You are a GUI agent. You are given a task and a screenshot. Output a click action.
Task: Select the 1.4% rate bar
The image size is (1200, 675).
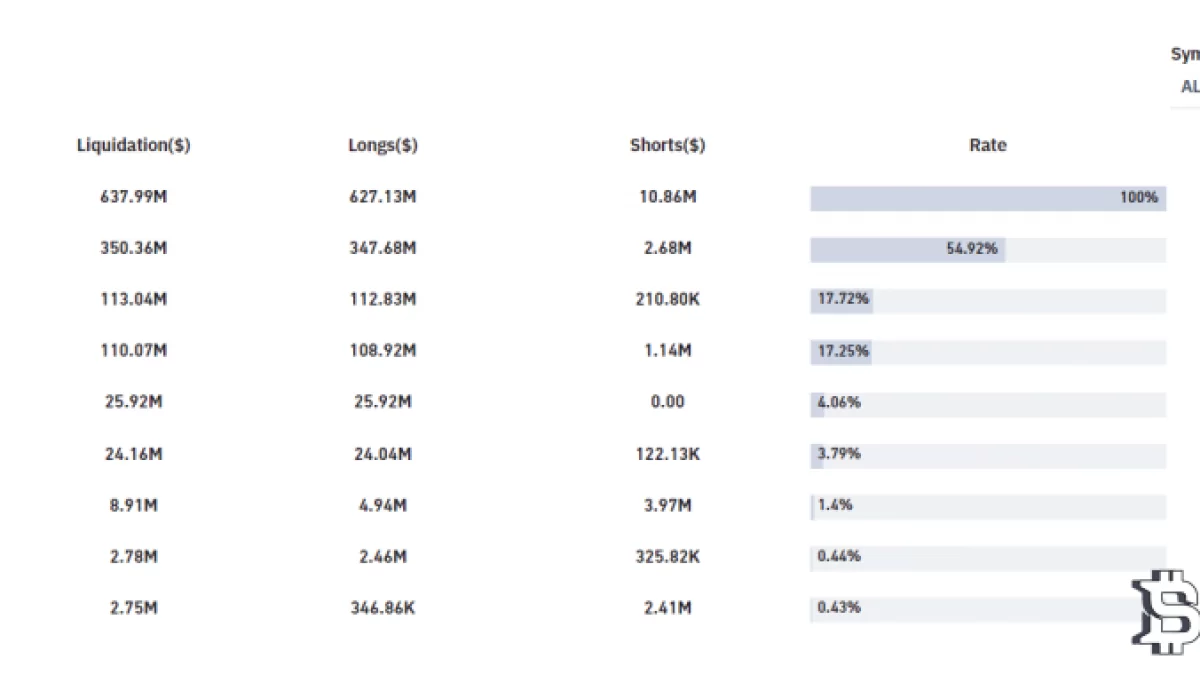(x=987, y=506)
